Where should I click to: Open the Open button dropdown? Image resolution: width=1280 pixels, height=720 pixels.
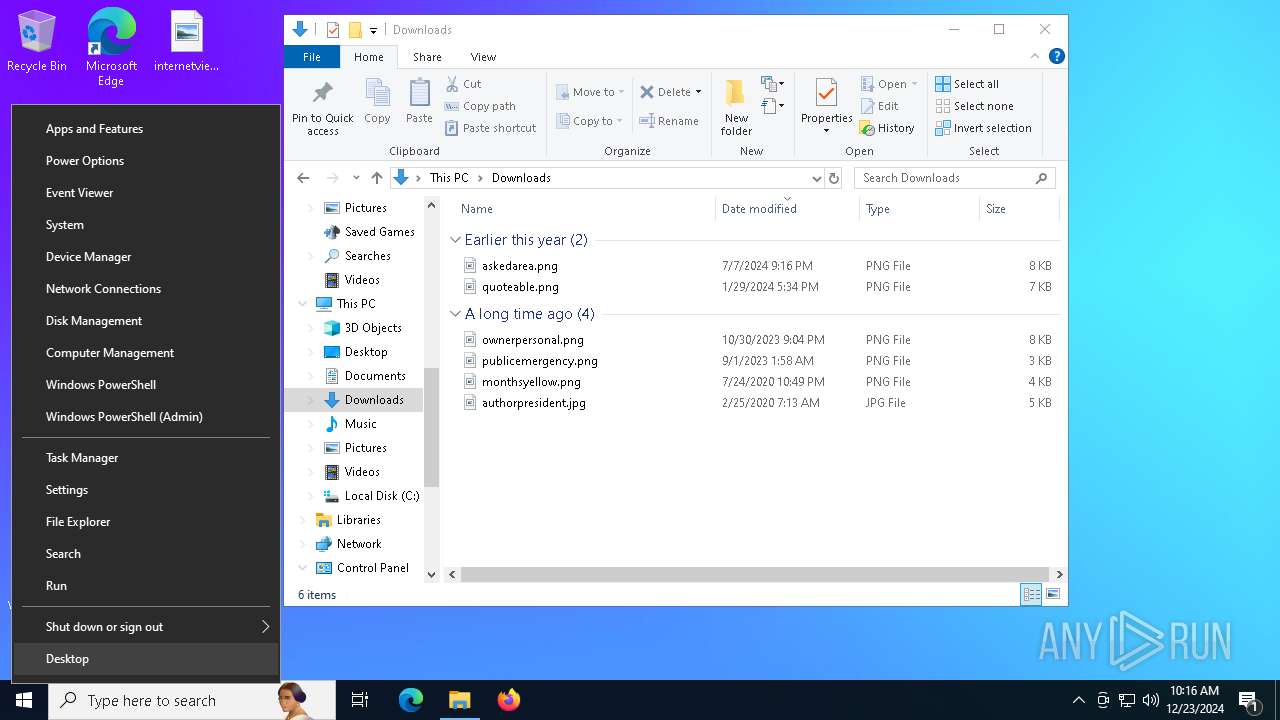914,84
